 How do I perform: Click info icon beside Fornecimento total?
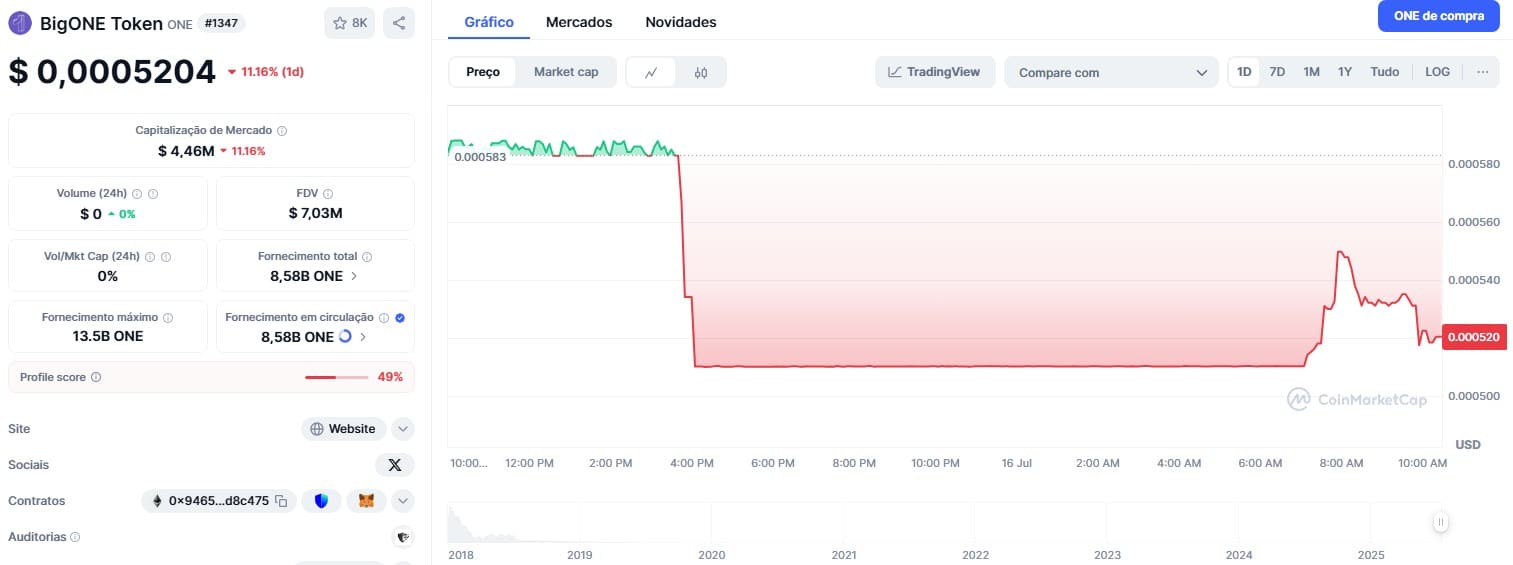coord(367,257)
